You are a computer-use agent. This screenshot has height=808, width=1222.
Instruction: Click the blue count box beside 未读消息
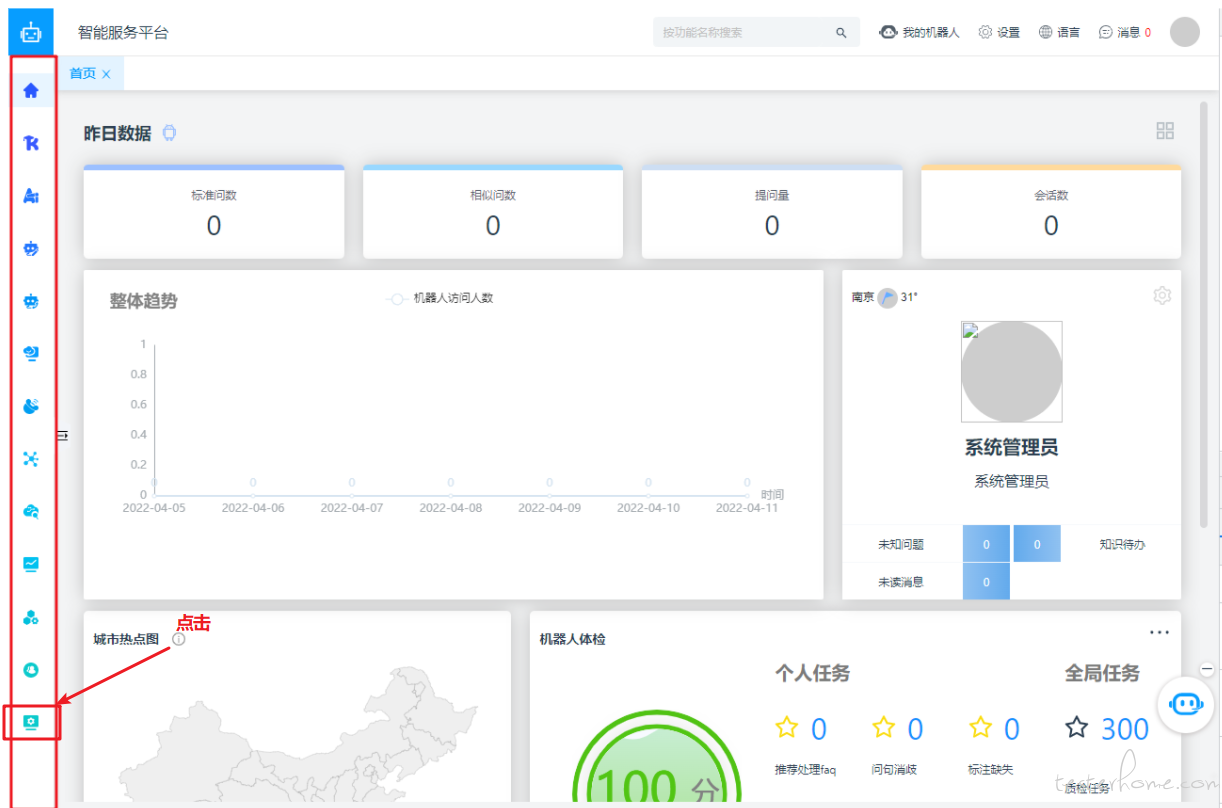click(x=986, y=581)
